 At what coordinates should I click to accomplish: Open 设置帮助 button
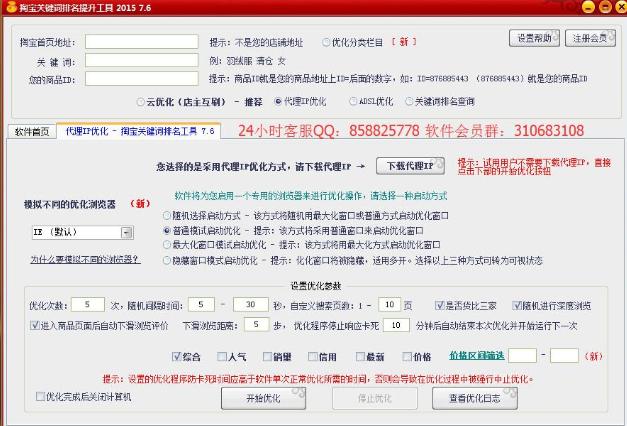pos(534,38)
